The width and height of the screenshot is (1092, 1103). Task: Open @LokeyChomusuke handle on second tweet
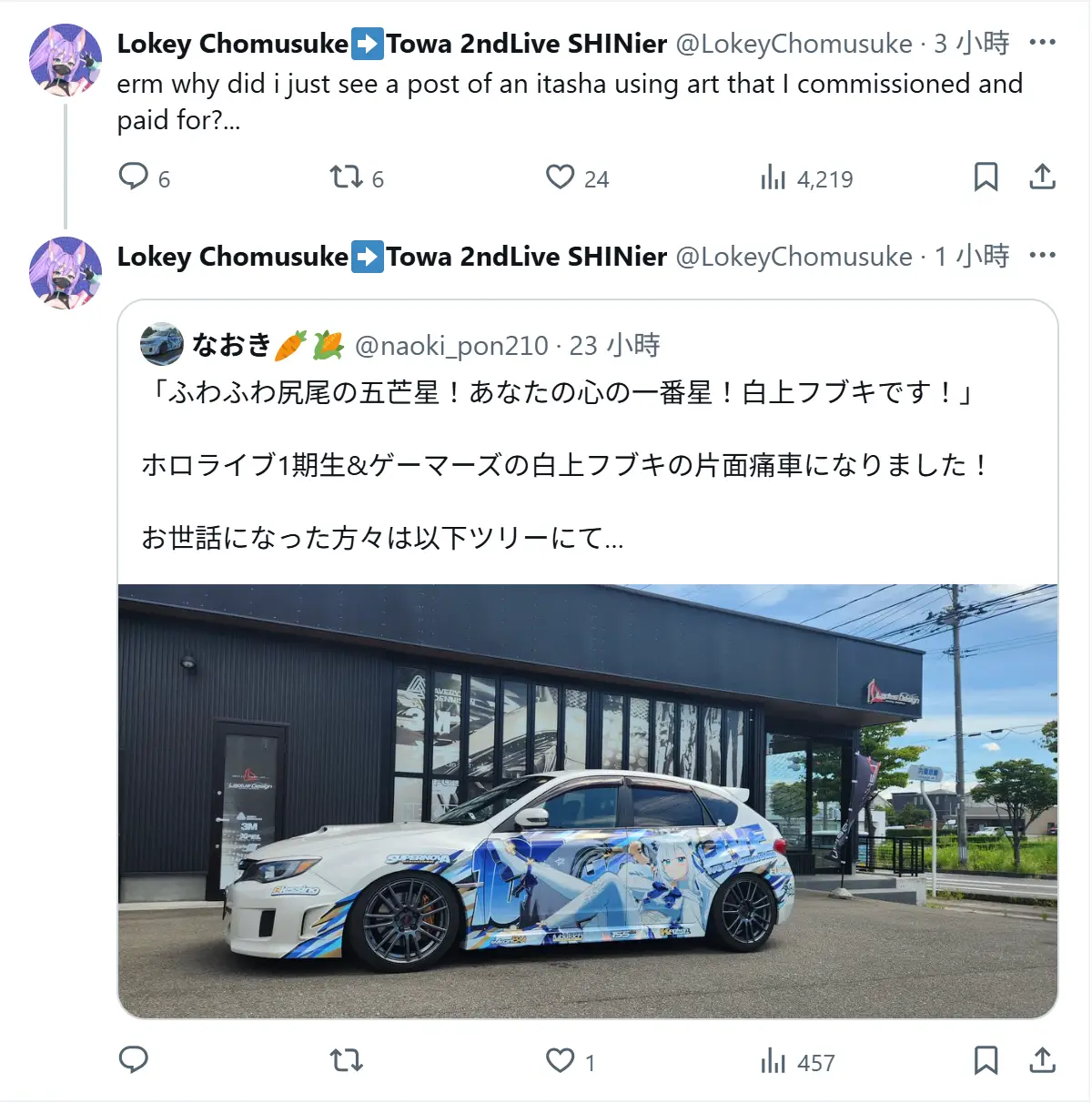pyautogui.click(x=794, y=257)
